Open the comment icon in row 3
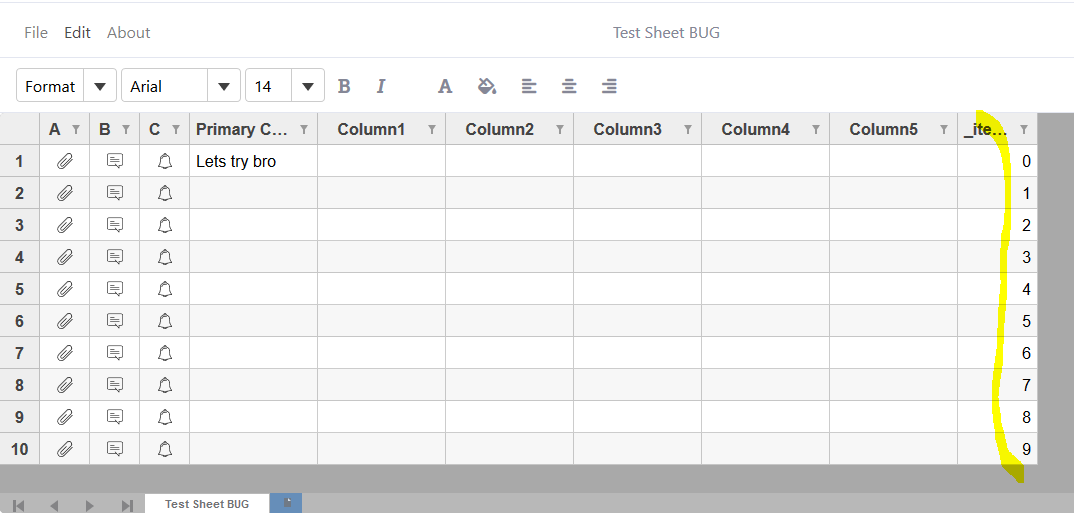This screenshot has height=527, width=1074. 115,225
